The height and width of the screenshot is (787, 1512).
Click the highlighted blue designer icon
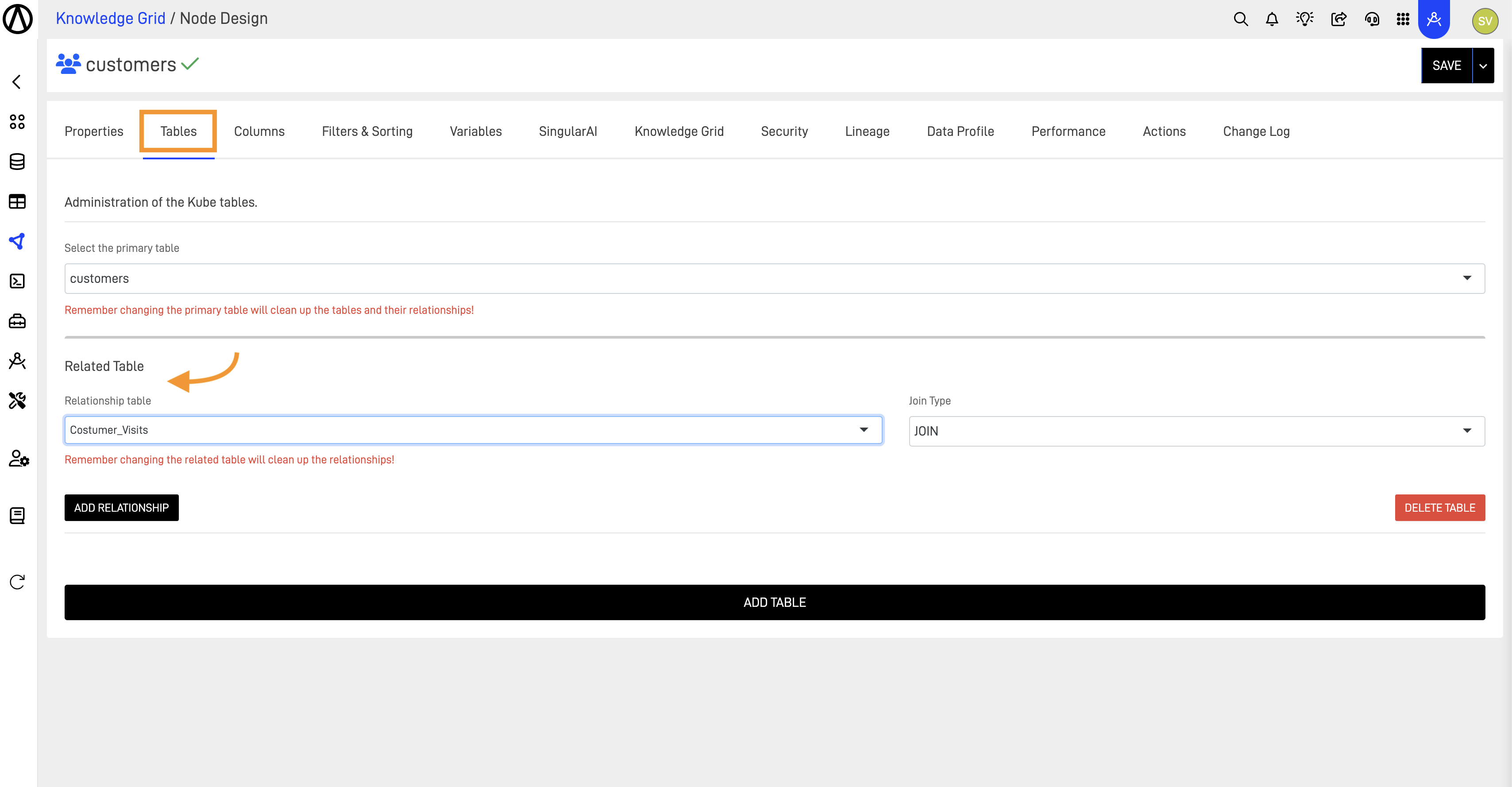pyautogui.click(x=1434, y=19)
